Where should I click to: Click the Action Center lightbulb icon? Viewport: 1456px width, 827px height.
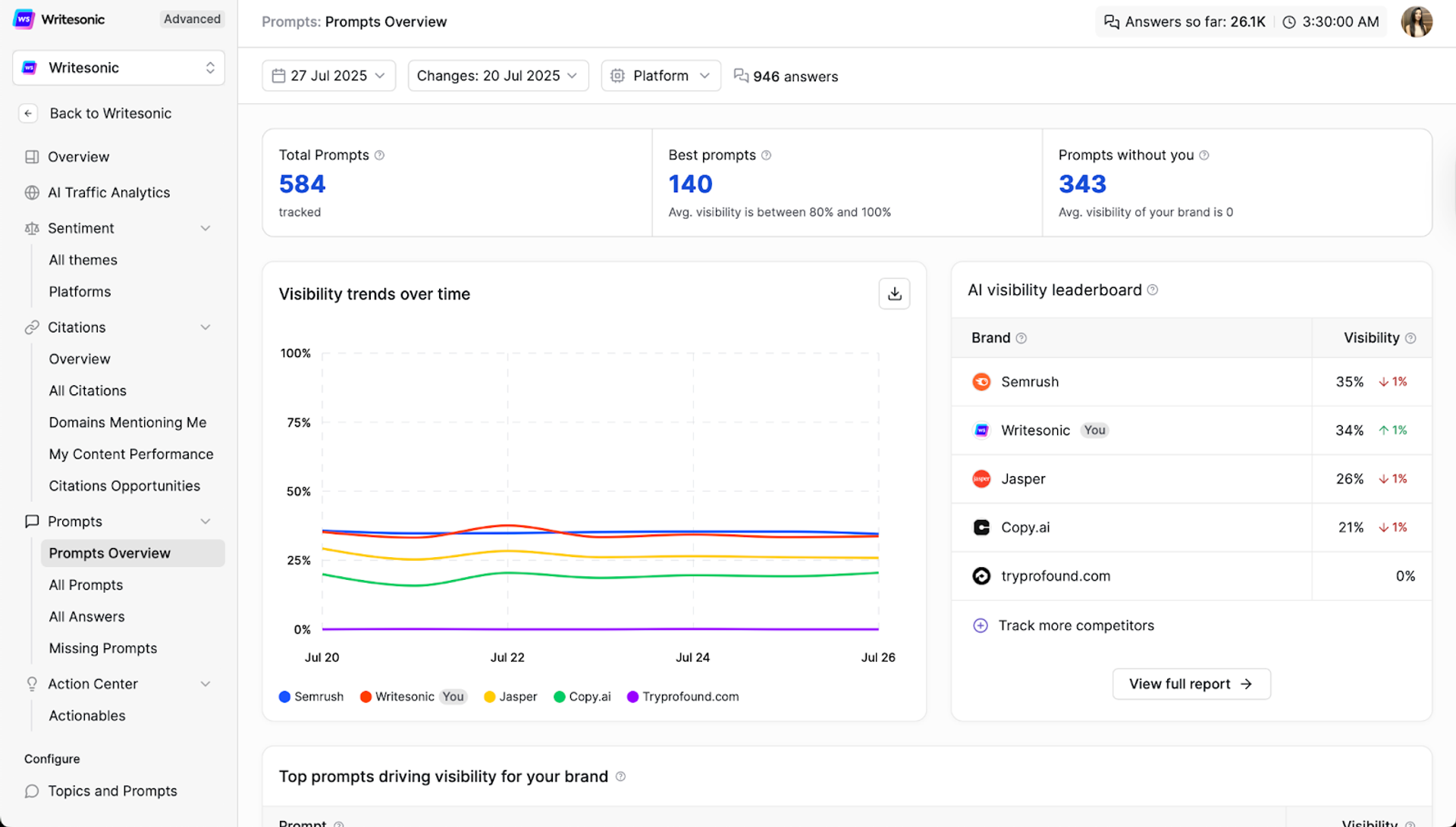[x=32, y=684]
